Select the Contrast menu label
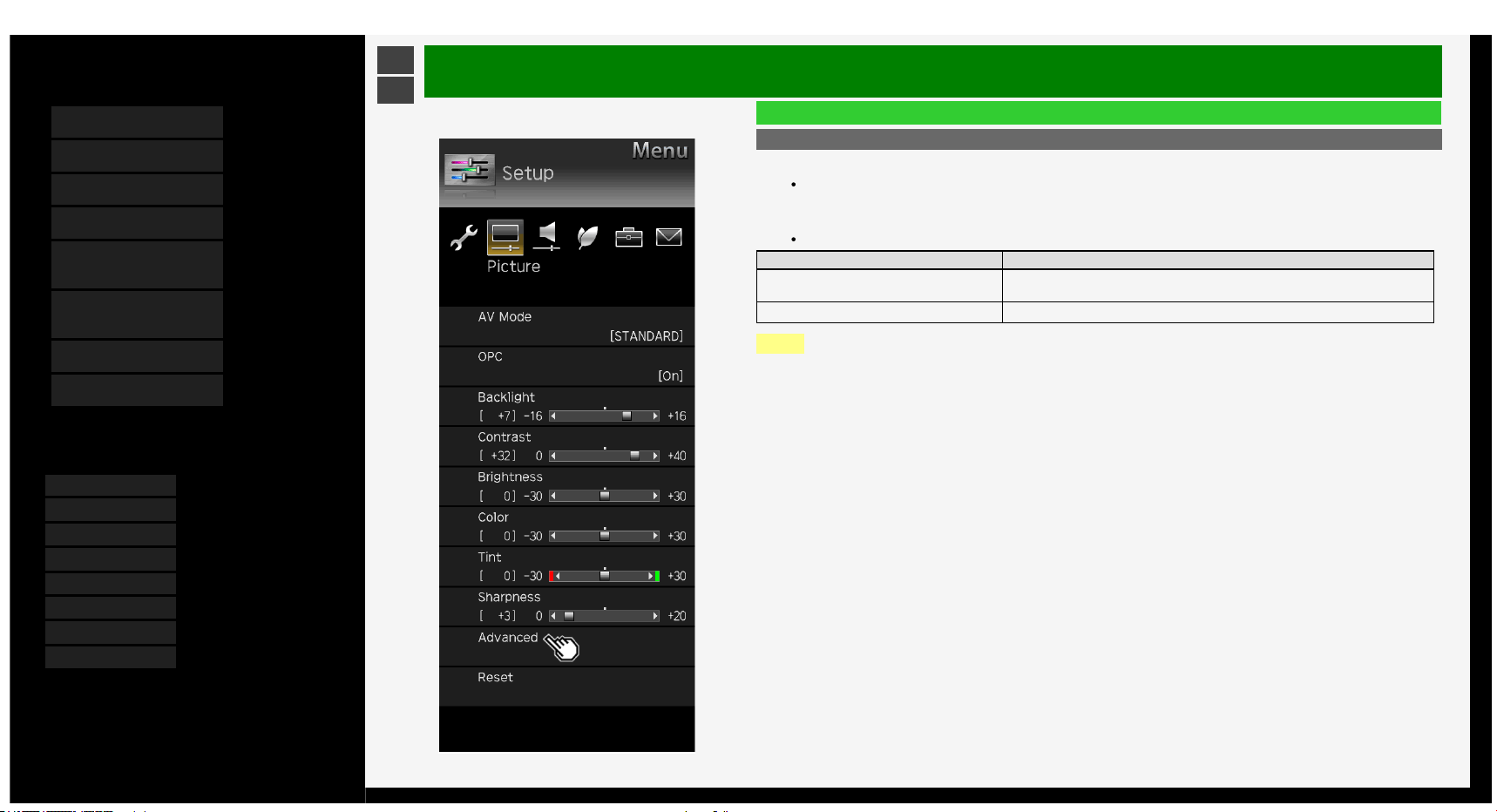Screen dimensions: 1497x812 pyautogui.click(x=505, y=437)
